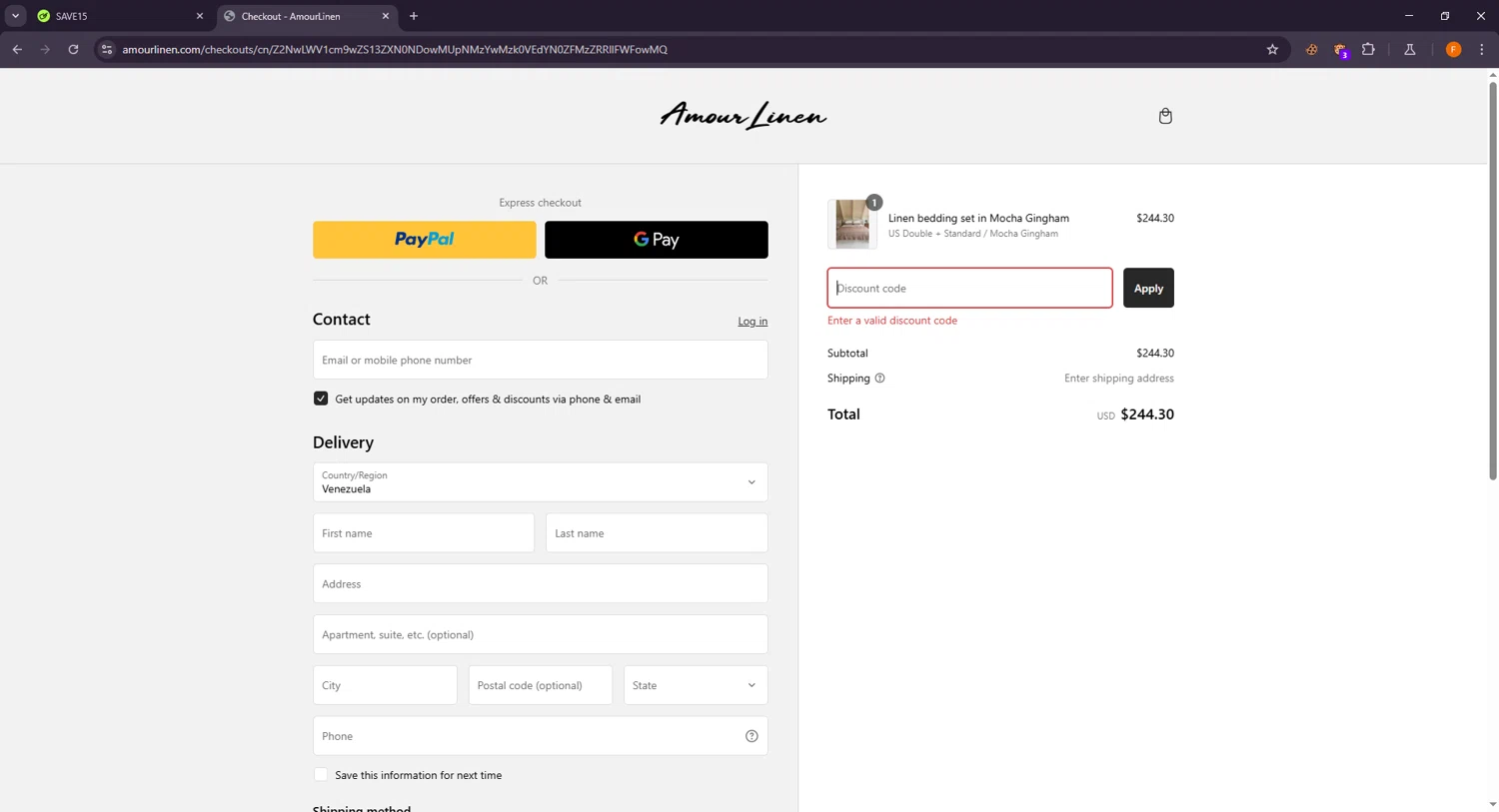
Task: Switch to the Checkout - AmourLinen tab
Action: point(305,16)
